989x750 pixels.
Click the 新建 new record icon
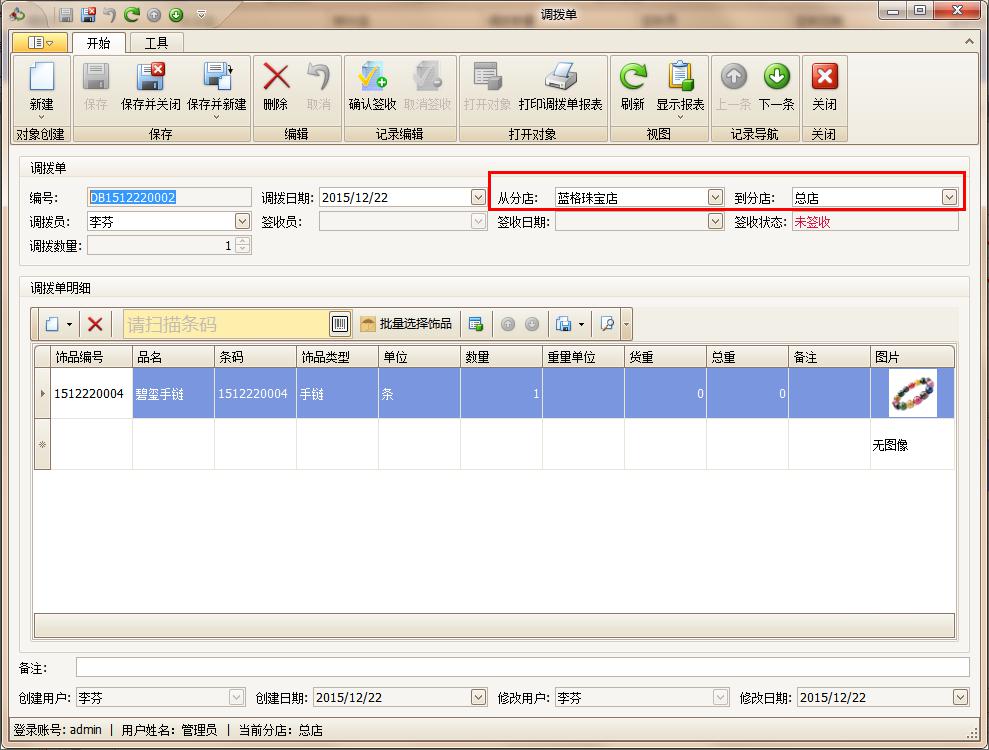coord(42,78)
